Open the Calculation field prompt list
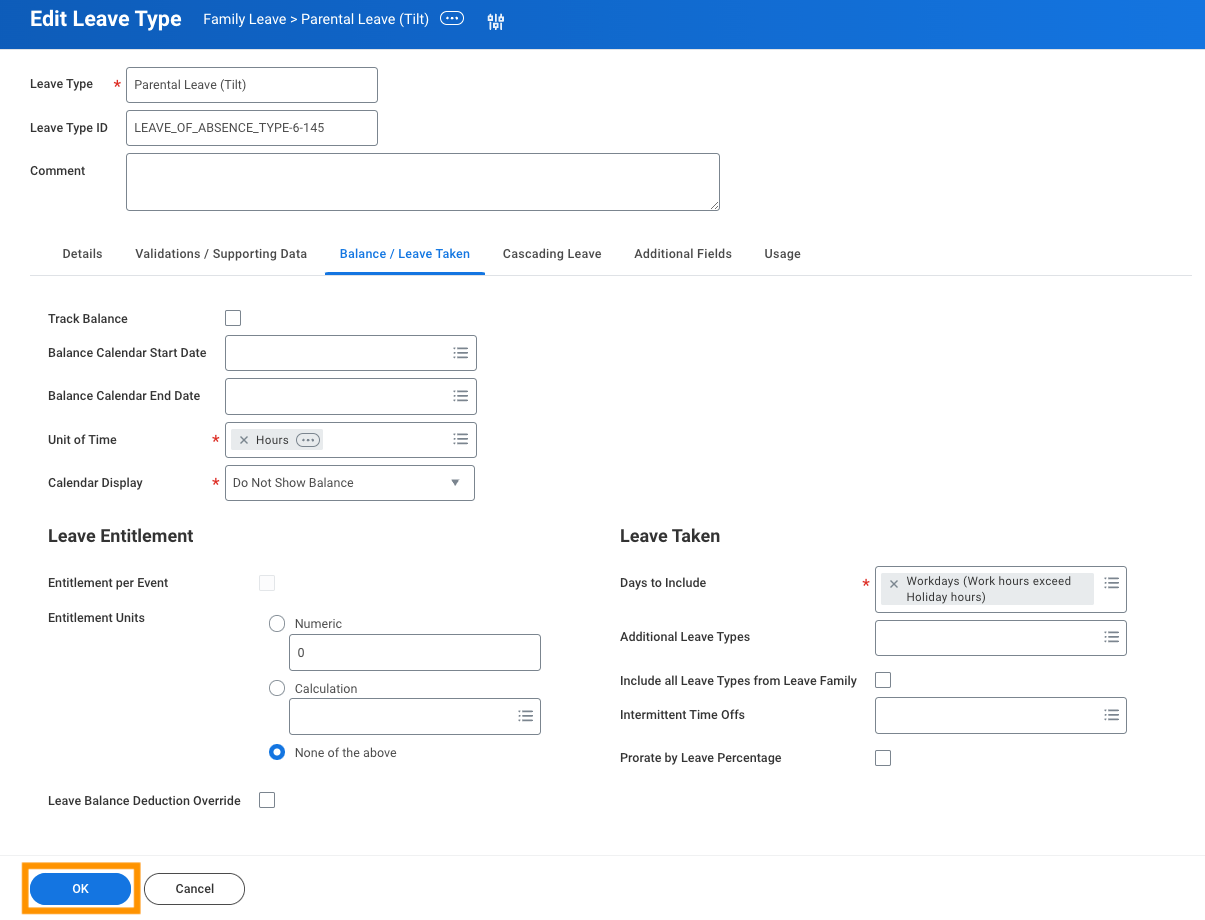 coord(526,716)
